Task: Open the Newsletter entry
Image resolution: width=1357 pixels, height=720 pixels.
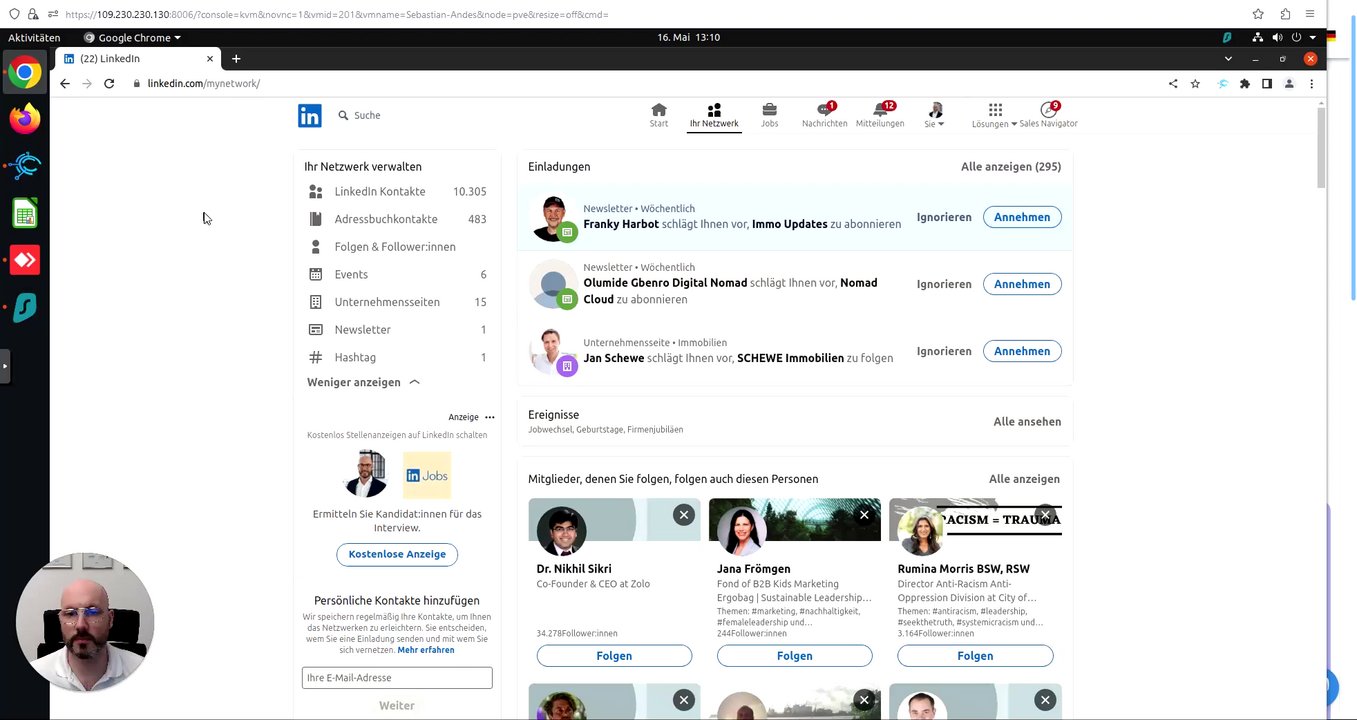Action: click(x=397, y=329)
